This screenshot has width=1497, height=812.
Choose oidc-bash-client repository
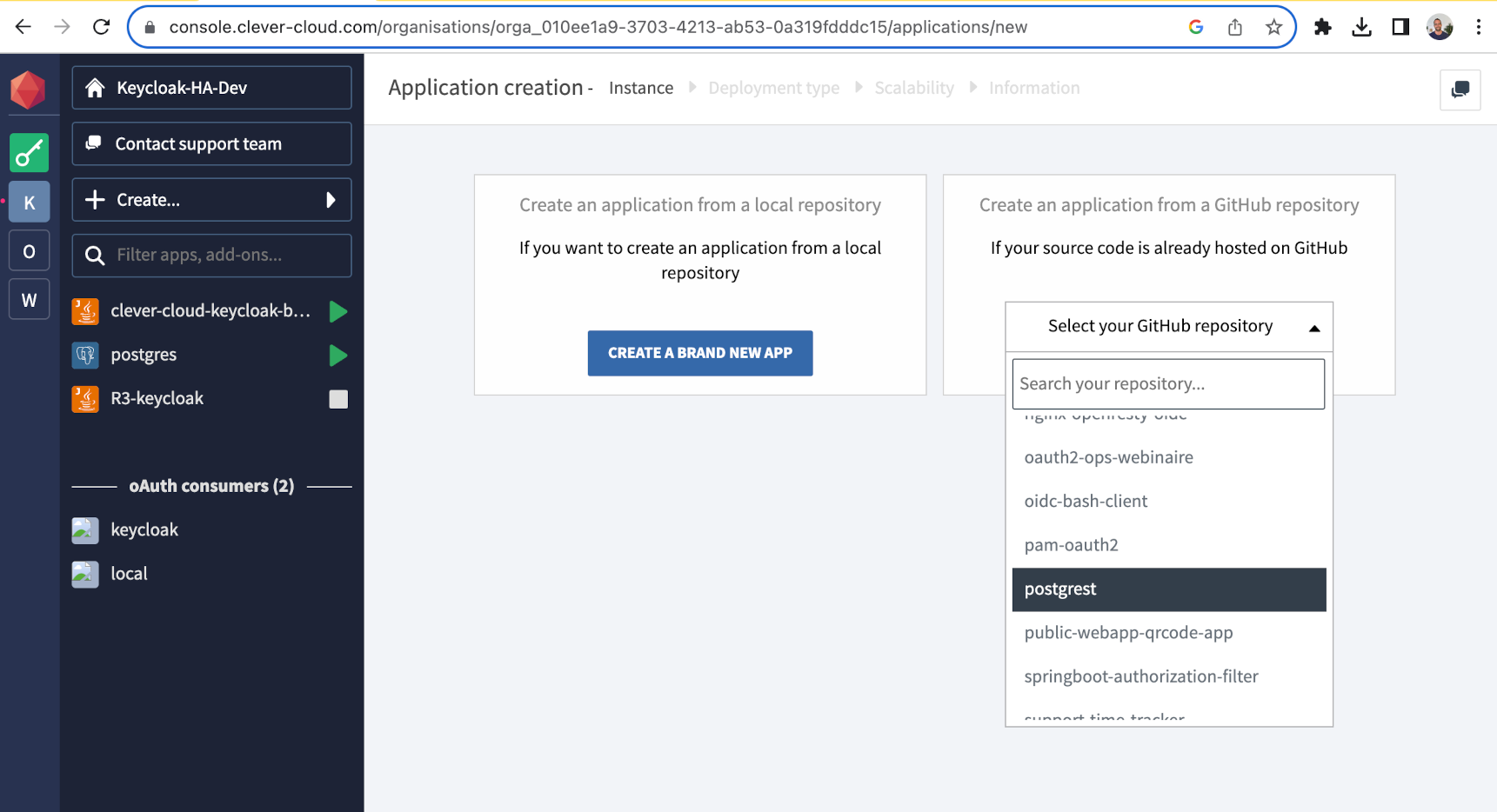[1169, 502]
